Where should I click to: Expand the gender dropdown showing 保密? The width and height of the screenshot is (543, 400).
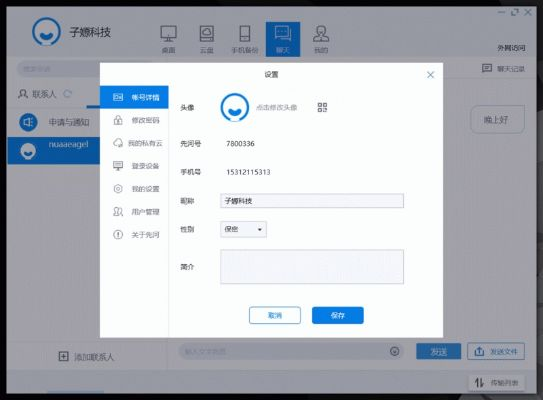243,229
